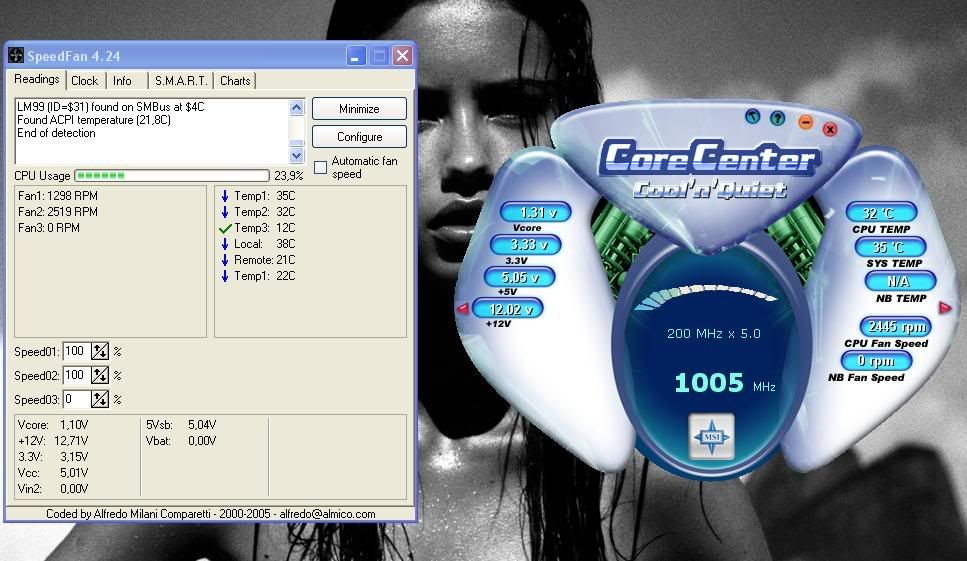Click the CoreCenter round arrow icon
967x561 pixels.
click(x=752, y=116)
